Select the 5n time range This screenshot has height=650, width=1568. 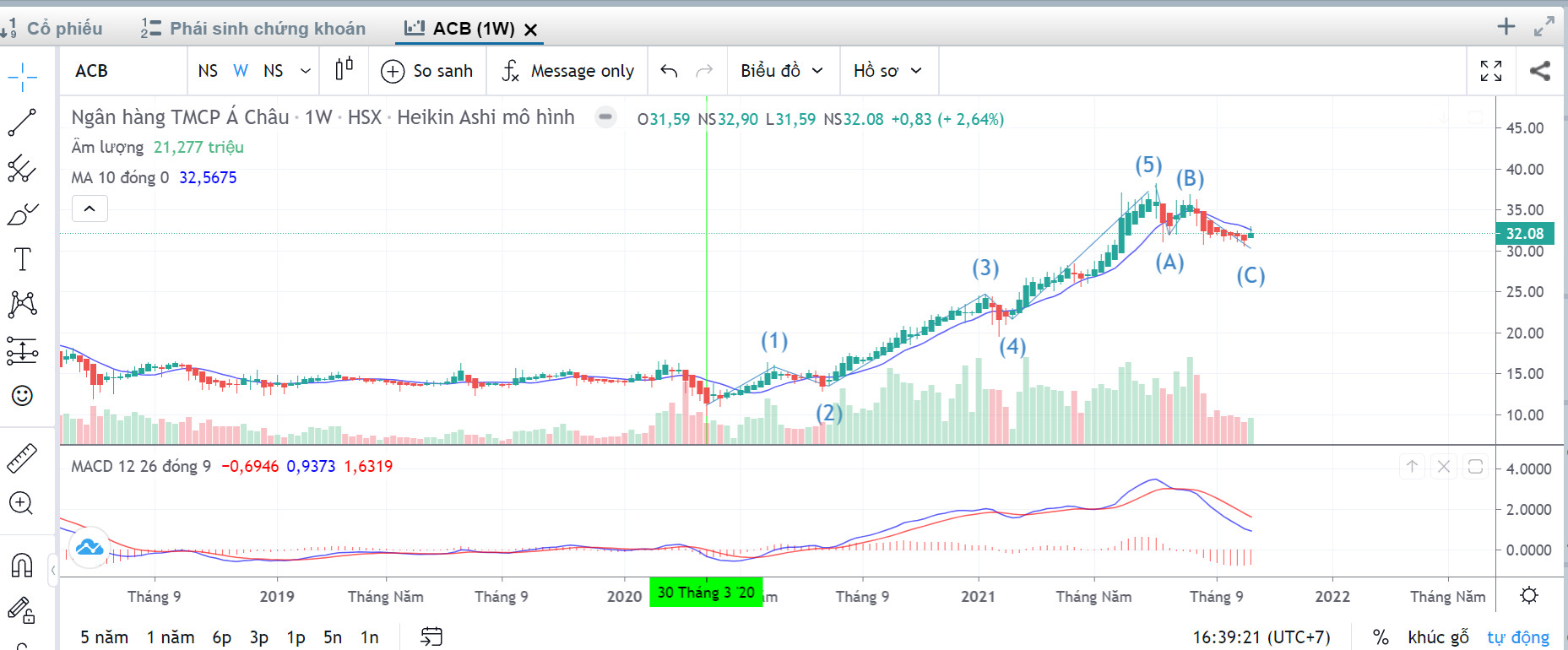(333, 637)
